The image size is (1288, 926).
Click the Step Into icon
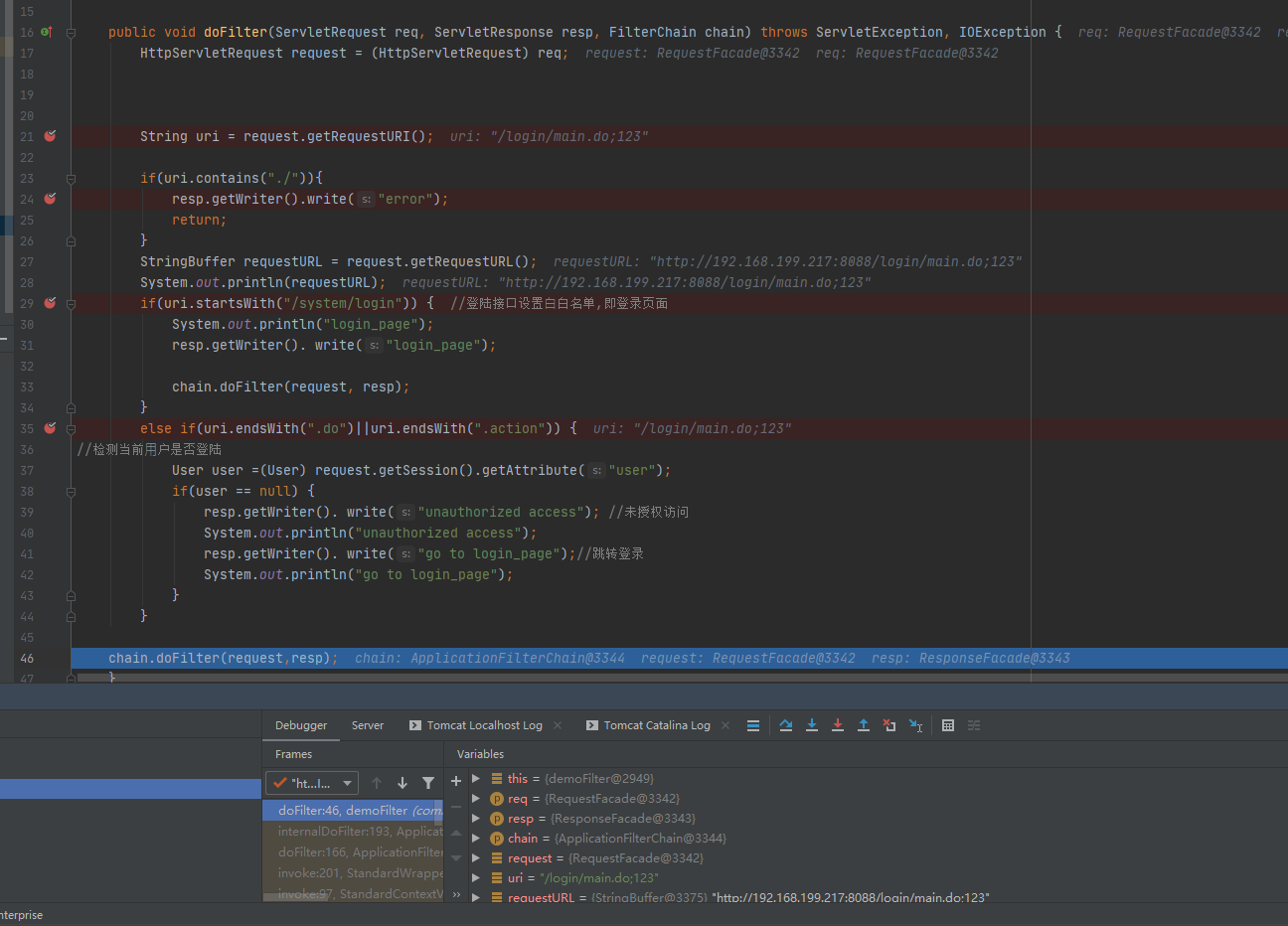point(812,725)
